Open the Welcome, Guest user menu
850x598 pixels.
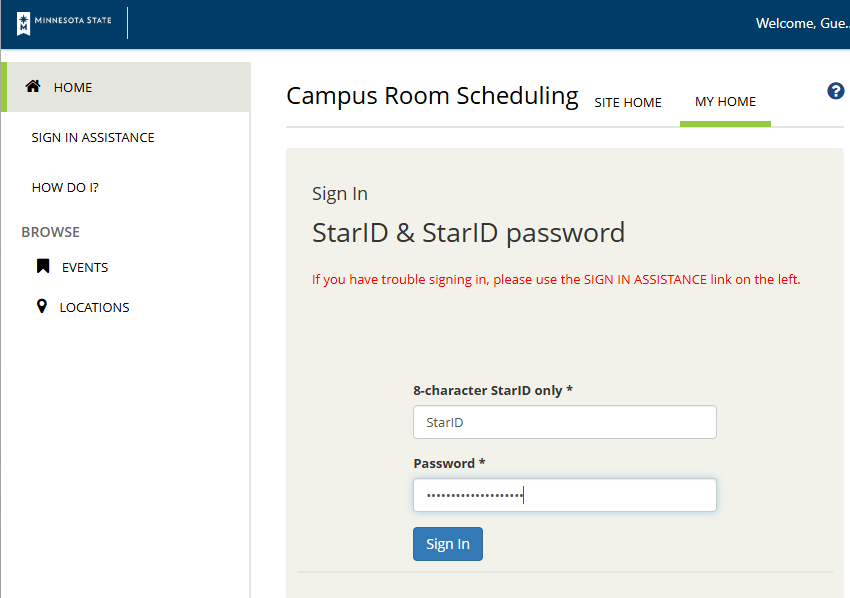(801, 23)
